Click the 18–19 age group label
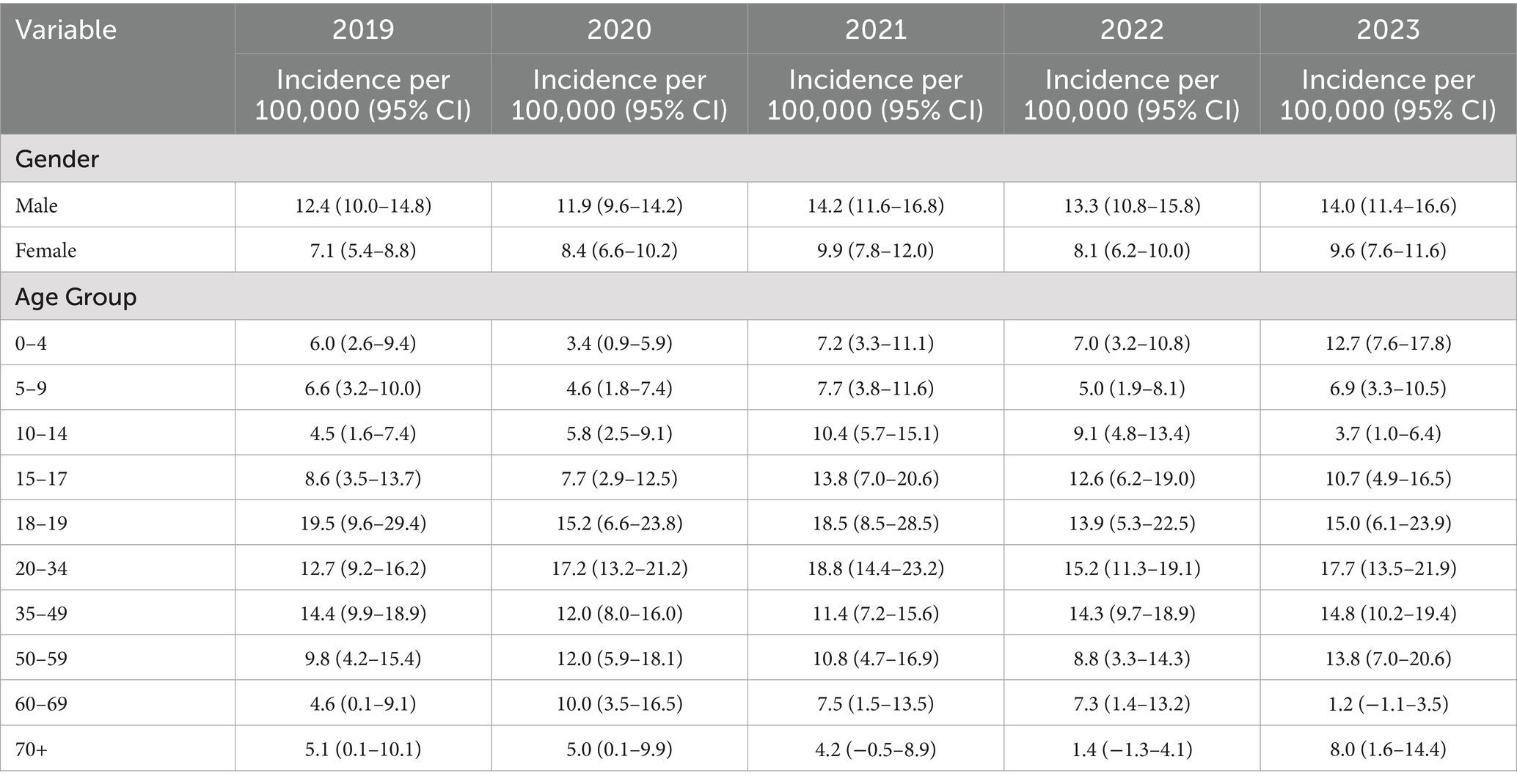 [x=41, y=523]
